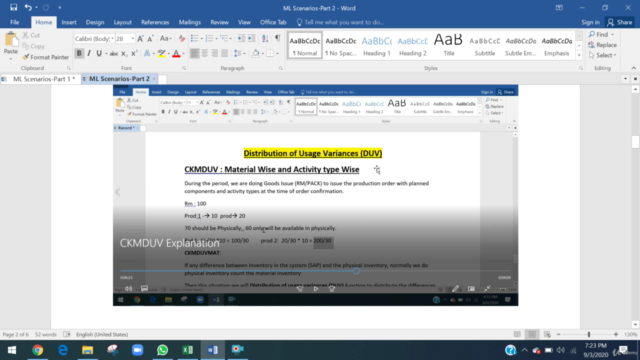The width and height of the screenshot is (640, 360).
Task: Toggle Align Left for the paragraph
Action: point(195,53)
